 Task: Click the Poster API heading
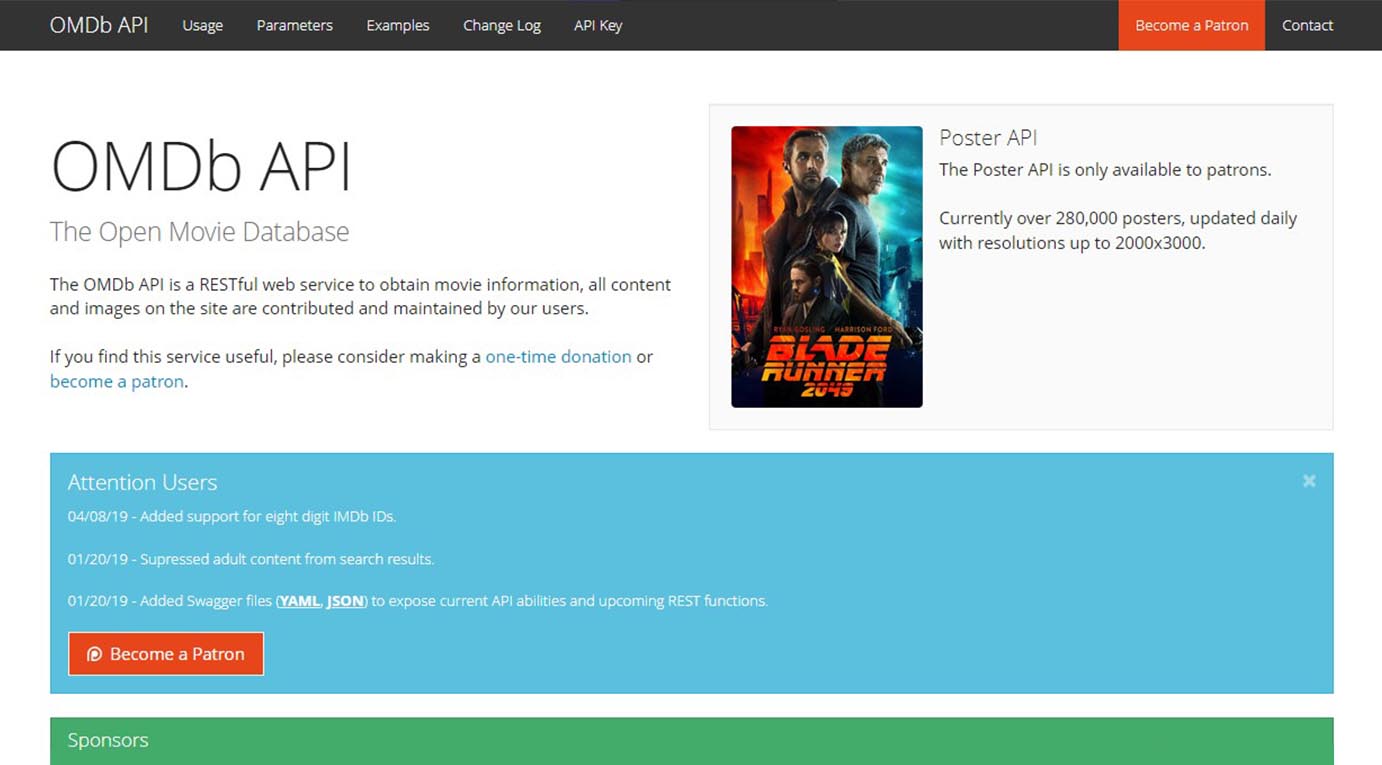[x=988, y=138]
